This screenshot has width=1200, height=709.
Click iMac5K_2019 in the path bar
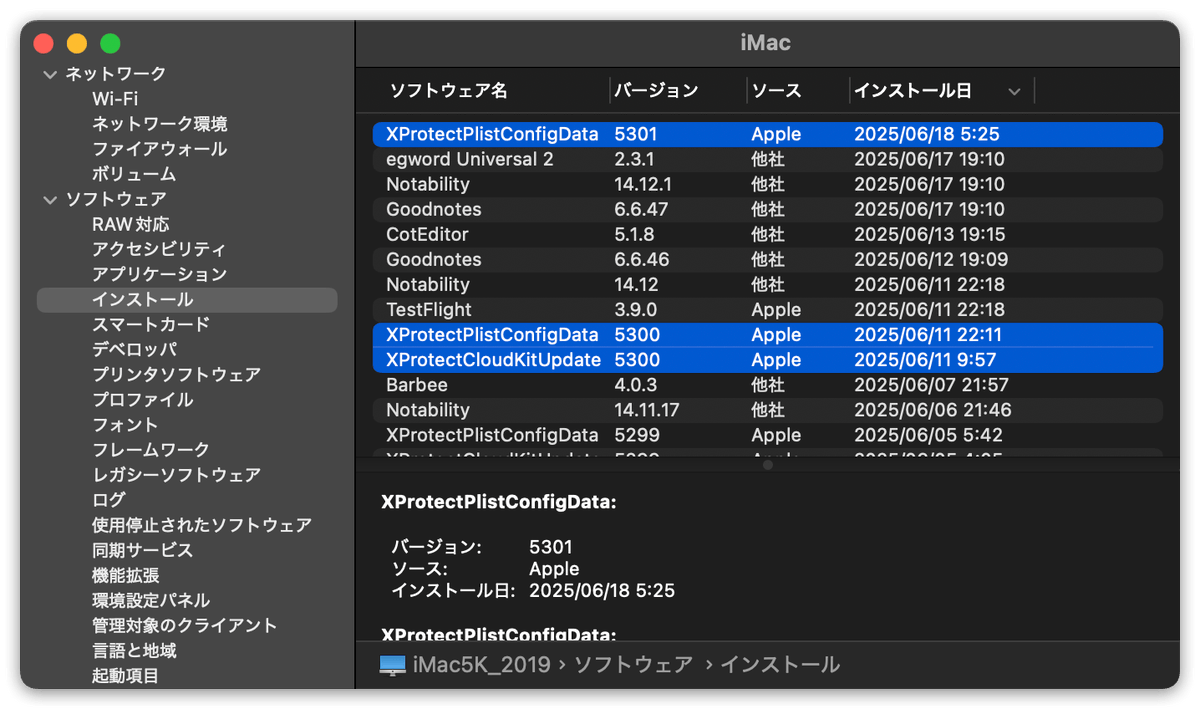click(482, 665)
